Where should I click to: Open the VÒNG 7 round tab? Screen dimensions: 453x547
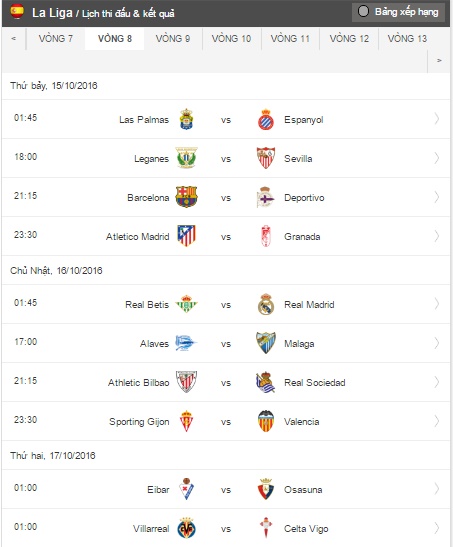pos(55,39)
